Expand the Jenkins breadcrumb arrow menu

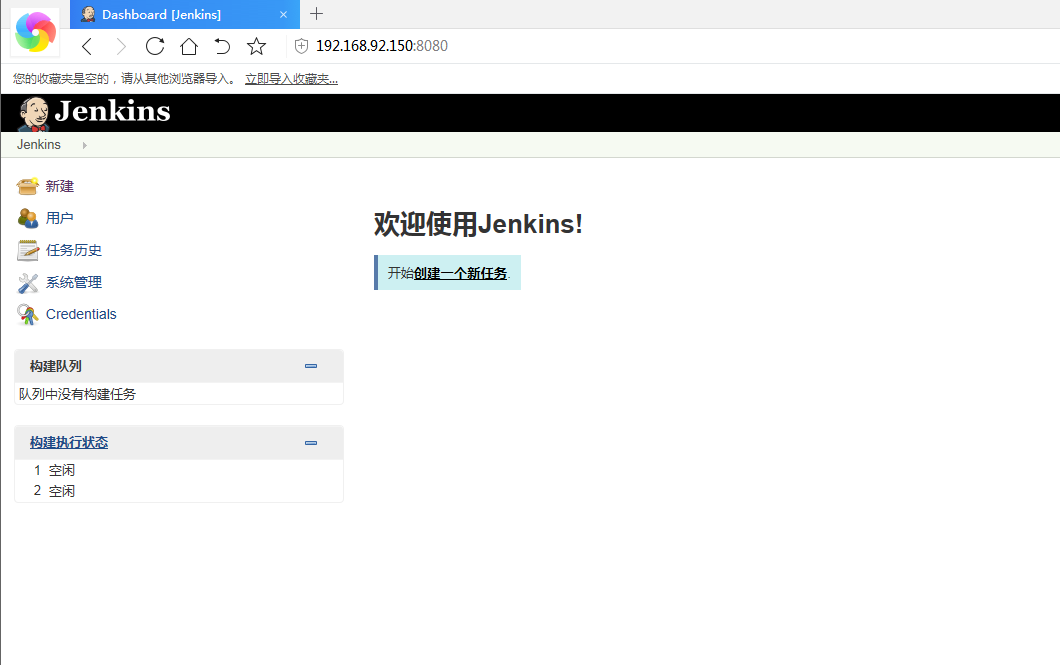[x=85, y=145]
